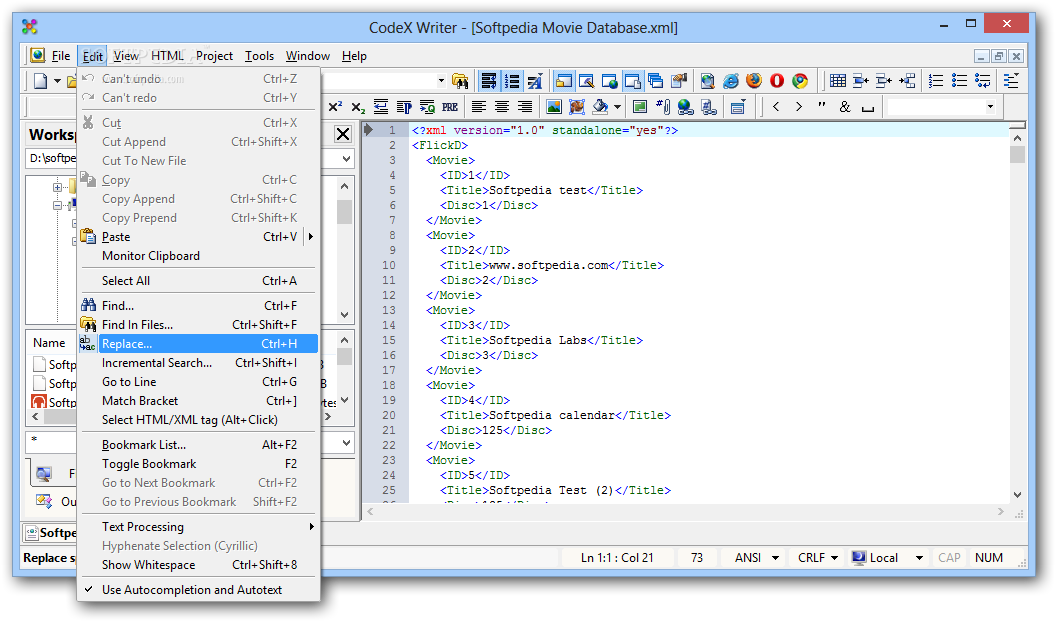Toggle the line numbers toolbar icon
This screenshot has width=1056, height=622.
click(512, 81)
